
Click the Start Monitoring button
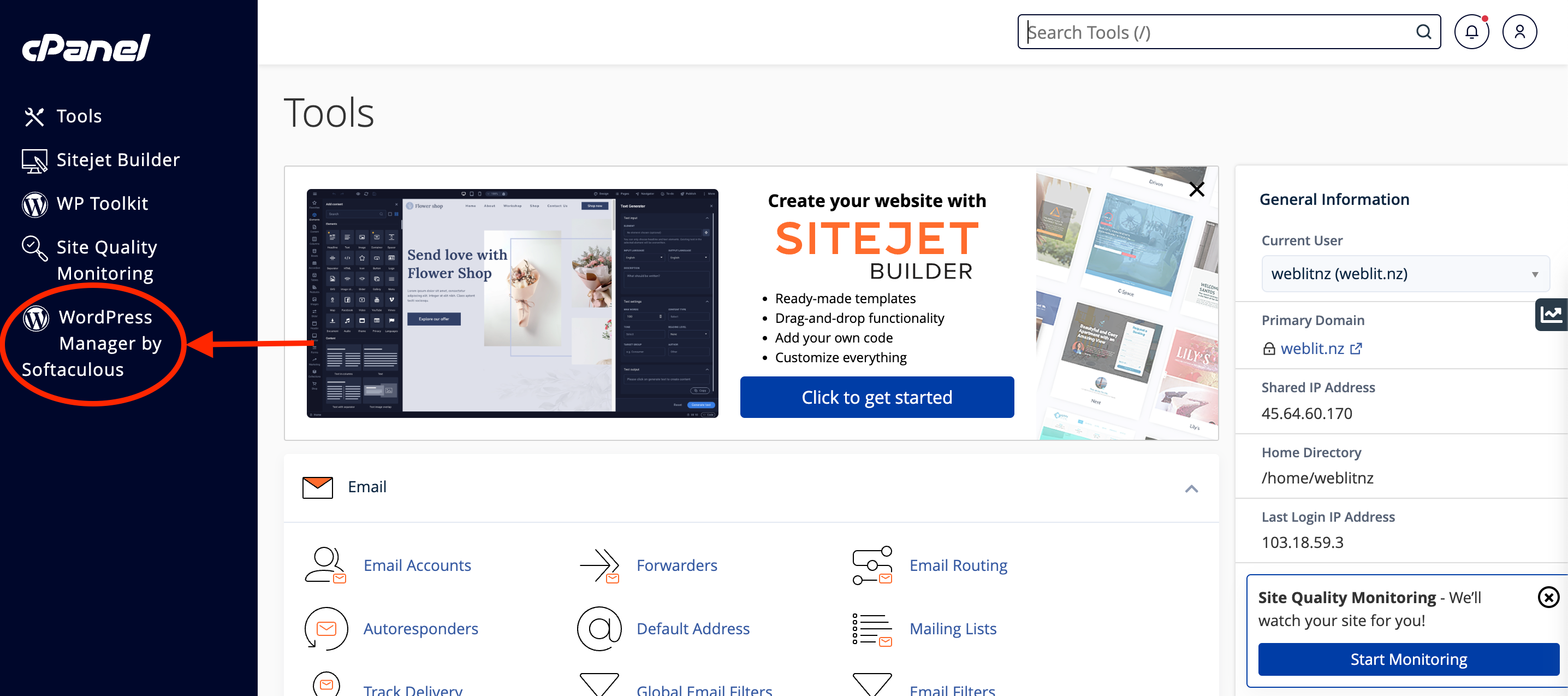pyautogui.click(x=1408, y=659)
